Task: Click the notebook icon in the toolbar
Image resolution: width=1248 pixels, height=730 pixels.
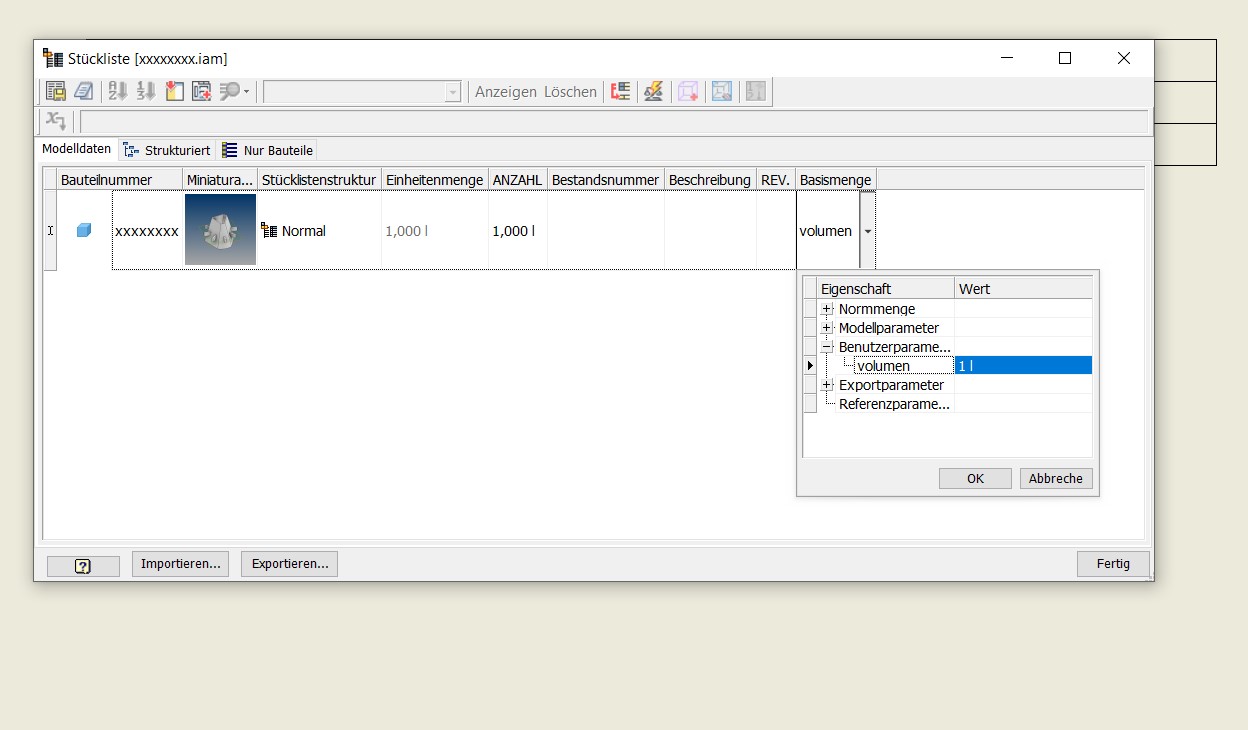Action: coord(84,91)
